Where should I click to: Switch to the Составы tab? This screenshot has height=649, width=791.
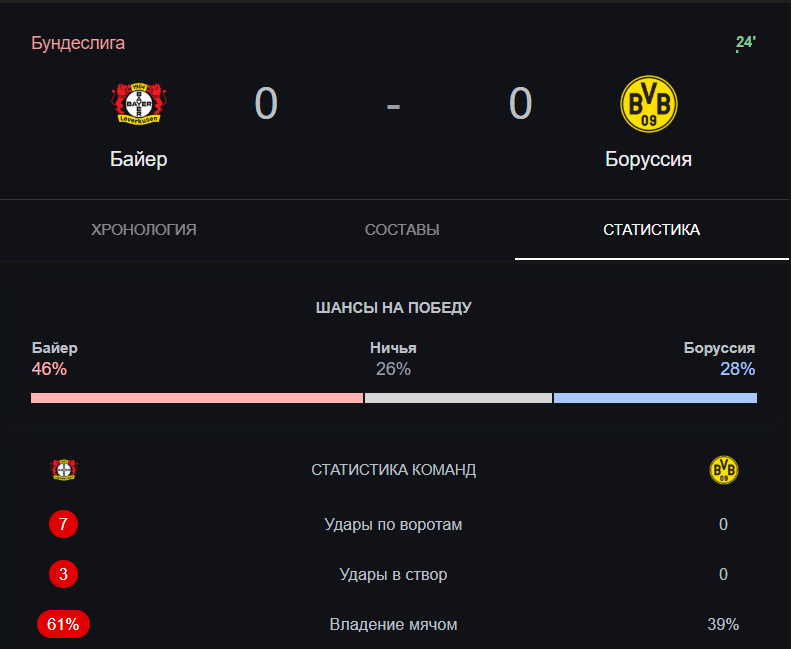click(402, 229)
